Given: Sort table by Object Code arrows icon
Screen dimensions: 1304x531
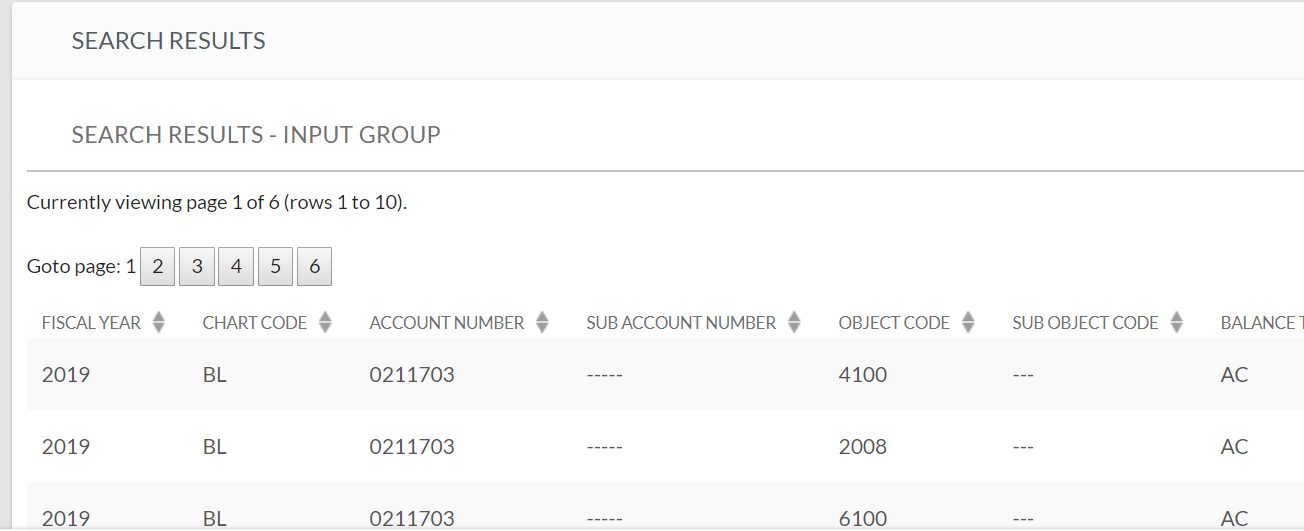Looking at the screenshot, I should pos(967,323).
